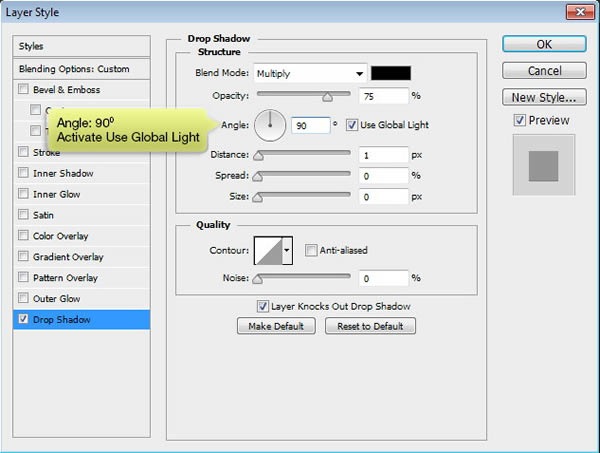Open the Contour picker dropdown arrow

click(x=287, y=251)
